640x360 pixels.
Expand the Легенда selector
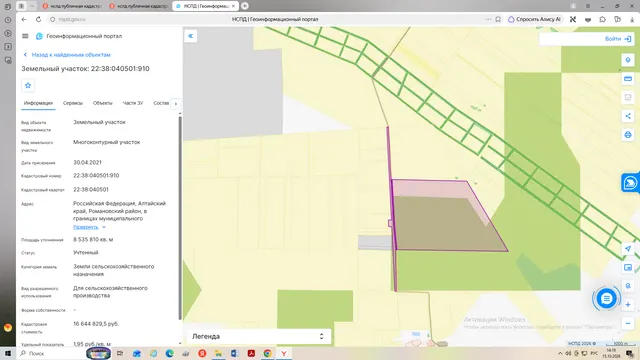258,336
